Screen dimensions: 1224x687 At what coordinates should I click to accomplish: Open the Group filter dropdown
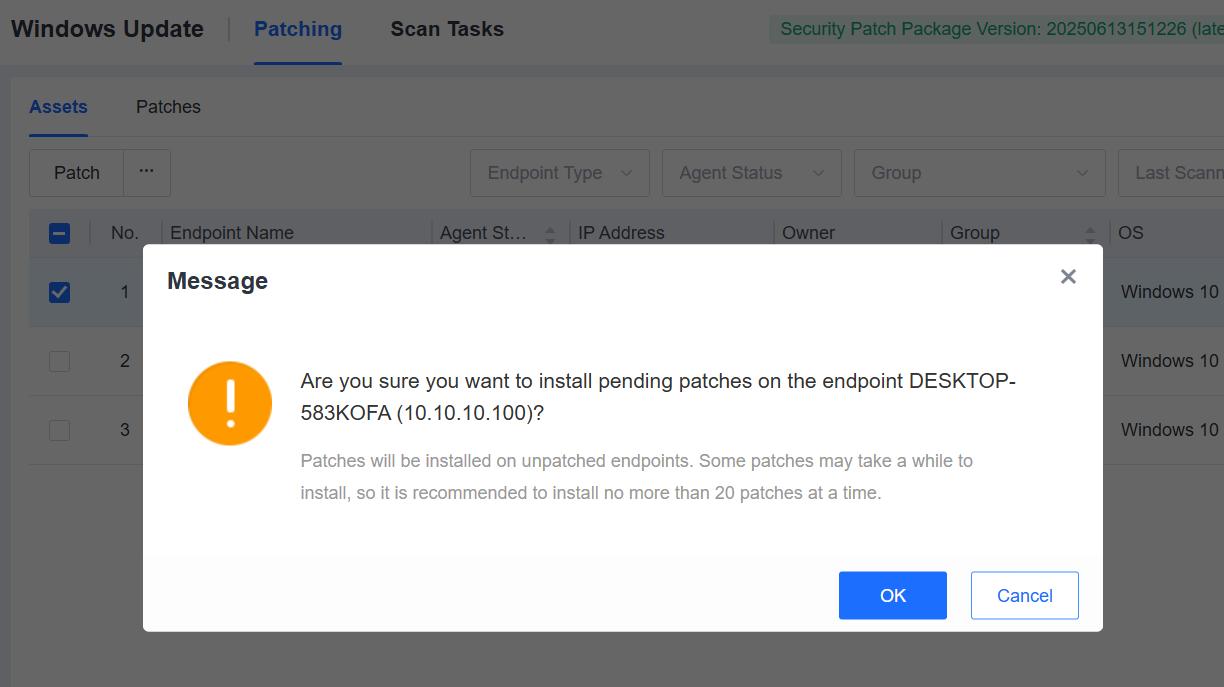click(980, 173)
